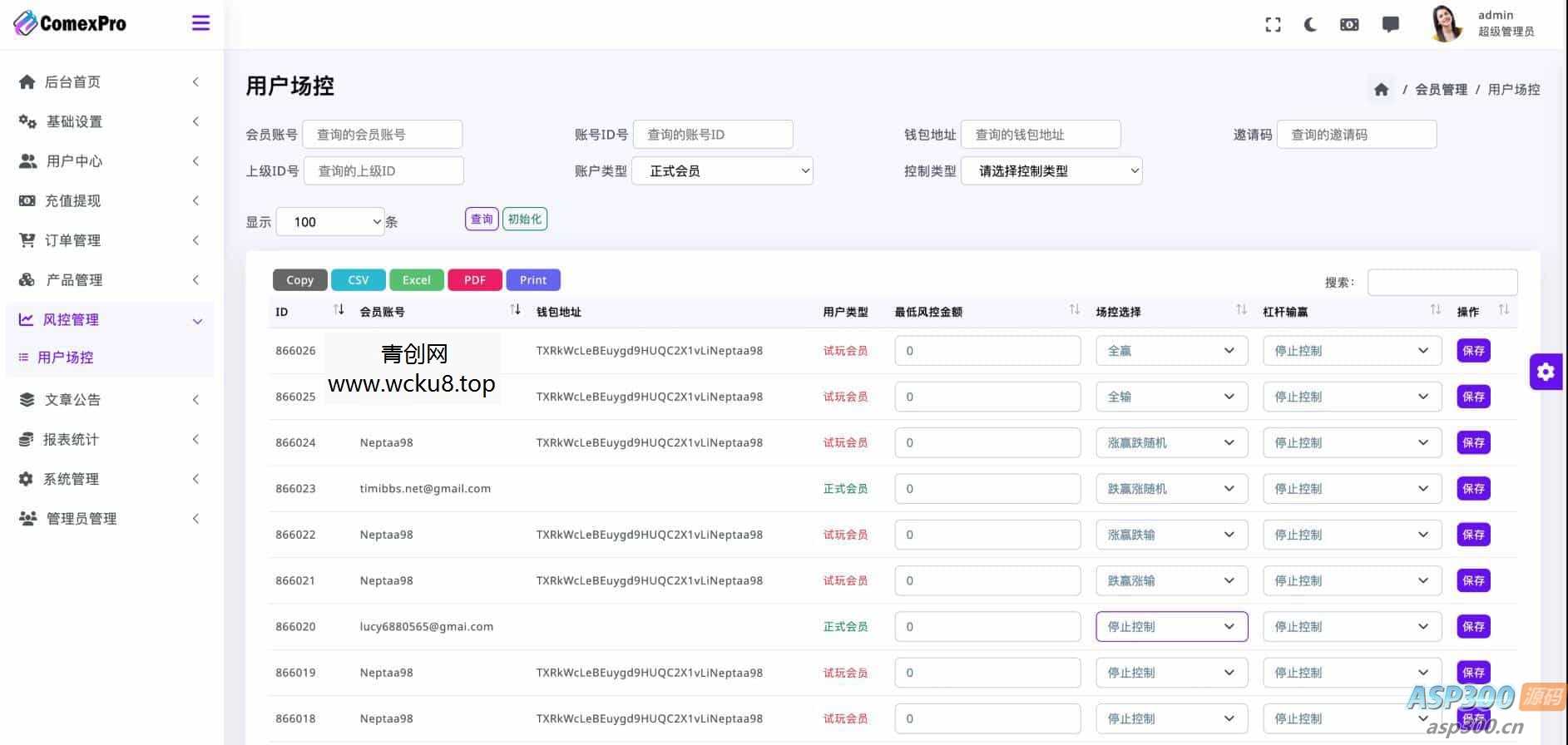Viewport: 1568px width, 745px height.
Task: Open 场控选择 dropdown for ID 866024
Action: click(1171, 443)
